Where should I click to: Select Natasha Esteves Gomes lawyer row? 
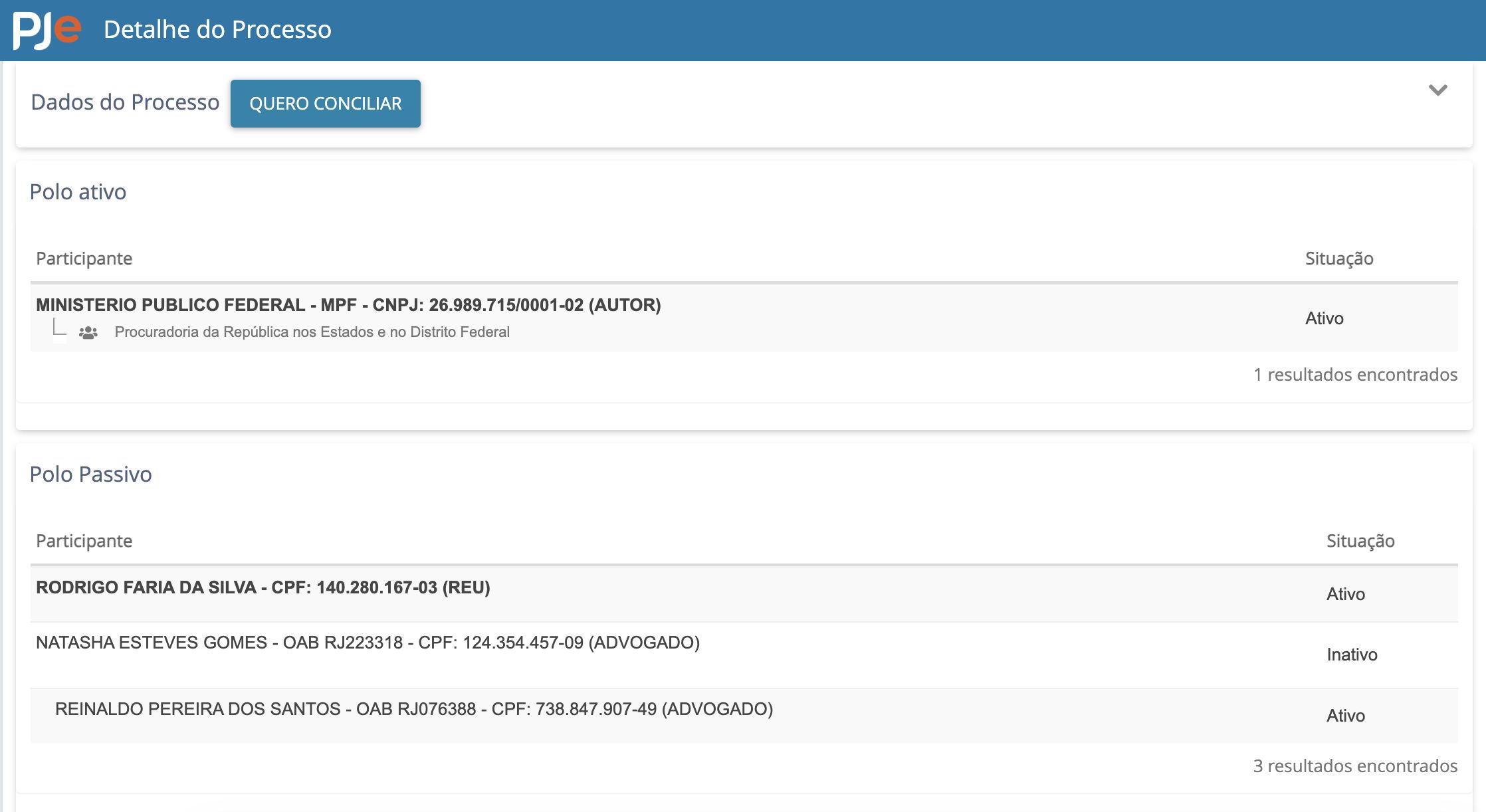744,655
